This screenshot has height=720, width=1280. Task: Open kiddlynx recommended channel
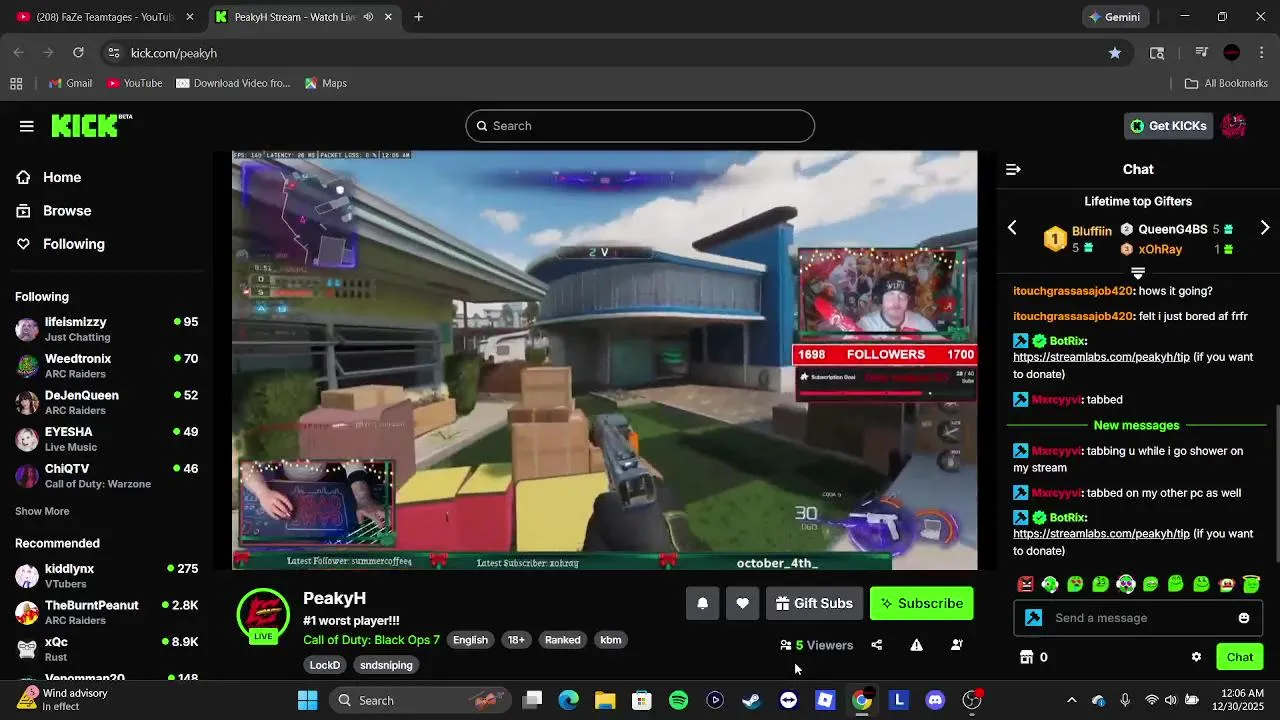coord(106,576)
